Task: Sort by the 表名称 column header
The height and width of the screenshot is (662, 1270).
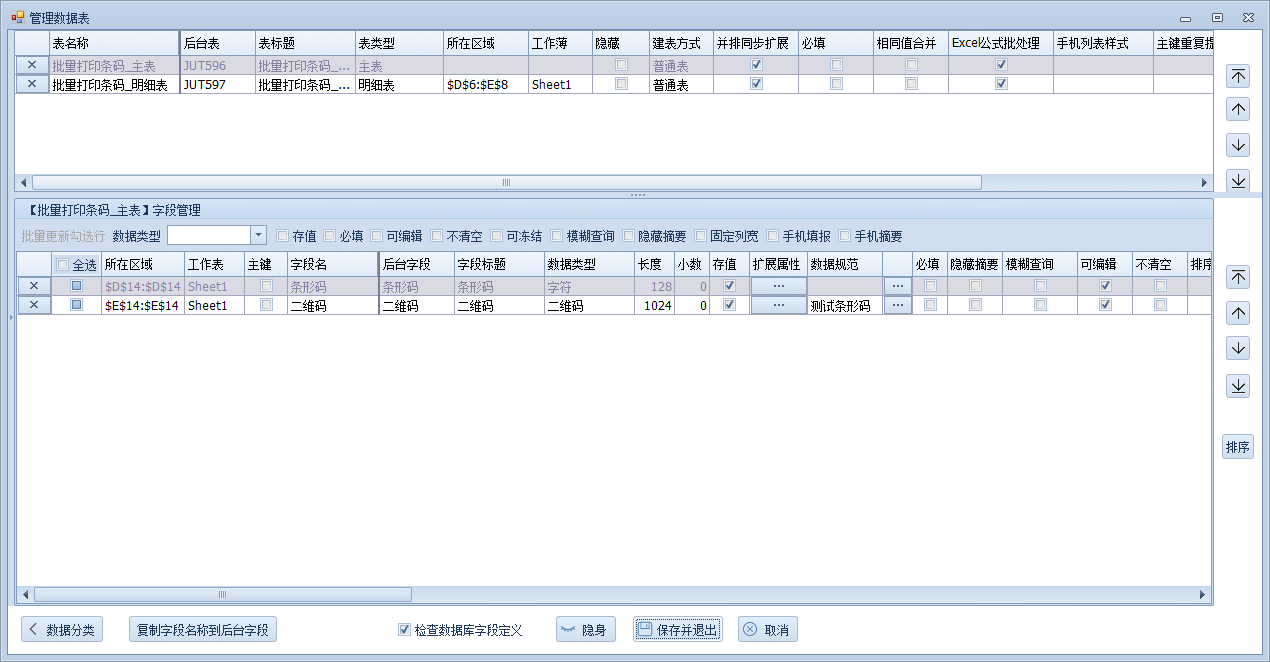Action: pyautogui.click(x=113, y=44)
